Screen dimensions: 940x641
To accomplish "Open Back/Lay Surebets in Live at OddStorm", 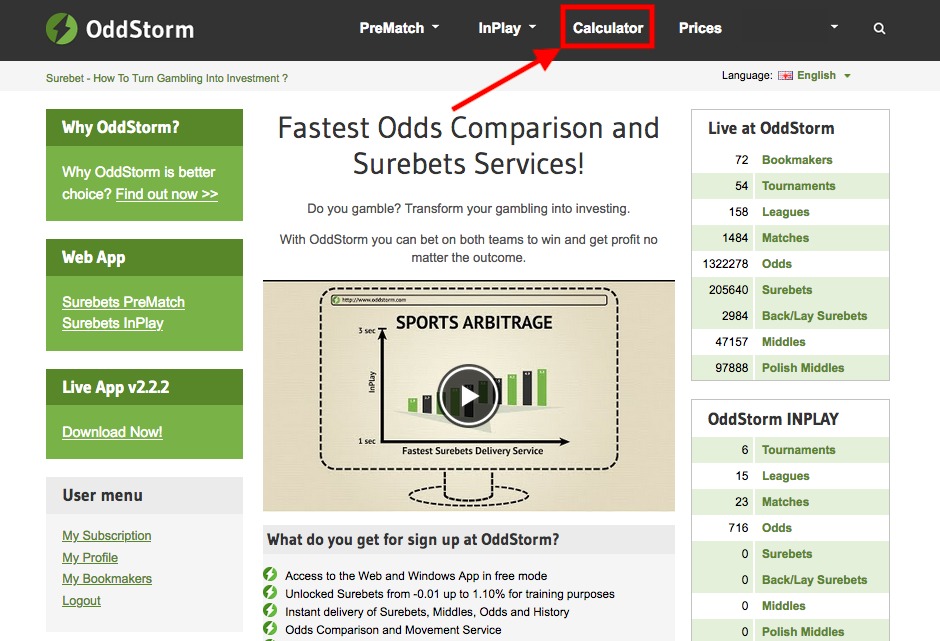I will point(814,316).
